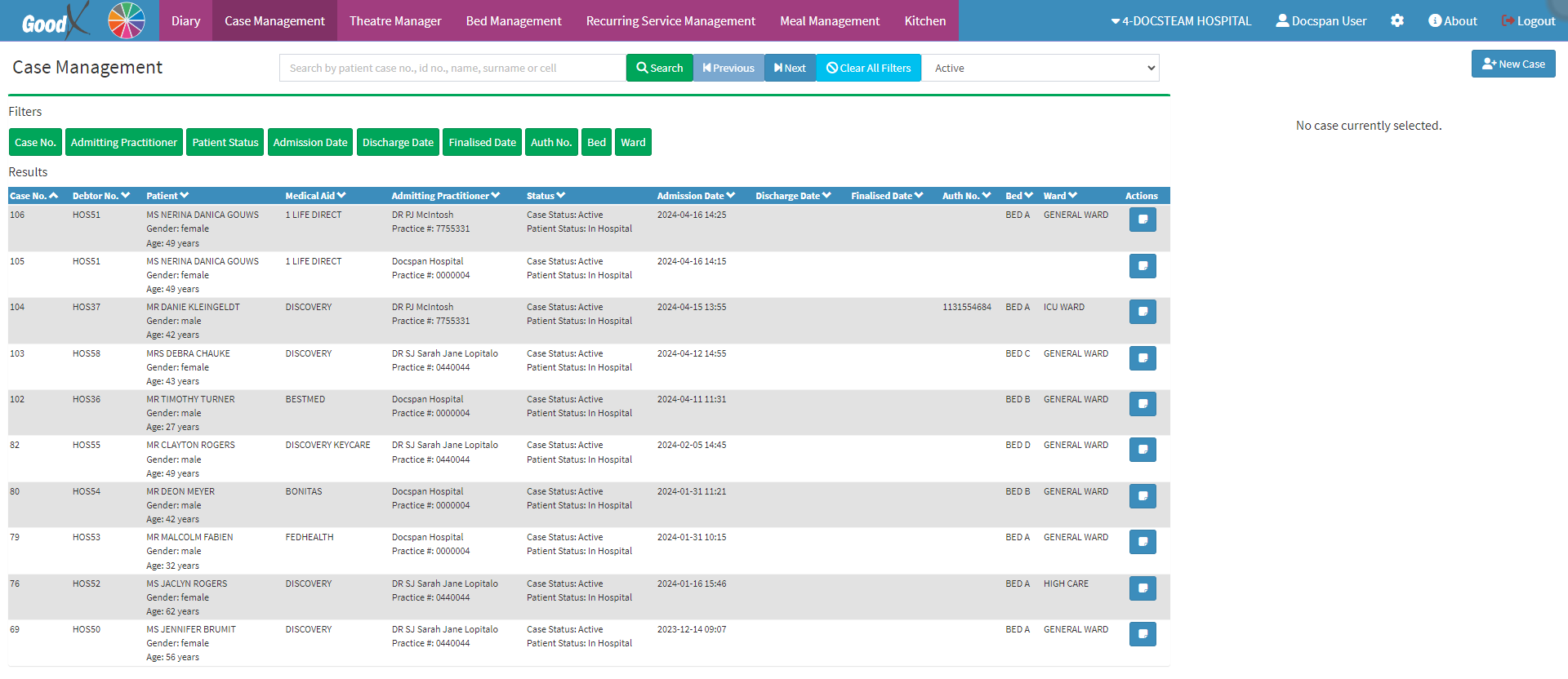Expand the 4-DOCSTEAM HOSPITAL dropdown

click(x=1181, y=21)
